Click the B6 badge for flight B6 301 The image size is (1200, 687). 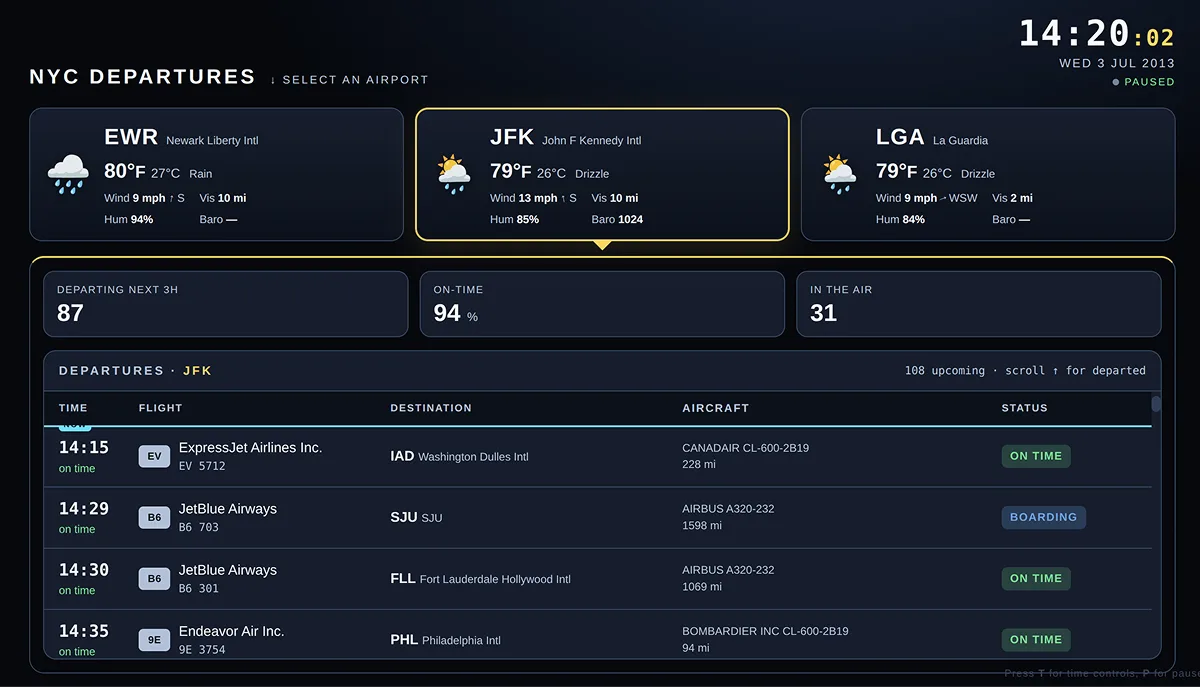[154, 578]
